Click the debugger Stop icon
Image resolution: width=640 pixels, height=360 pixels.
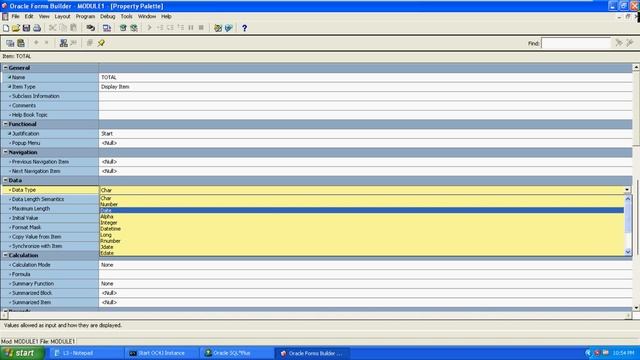point(201,28)
